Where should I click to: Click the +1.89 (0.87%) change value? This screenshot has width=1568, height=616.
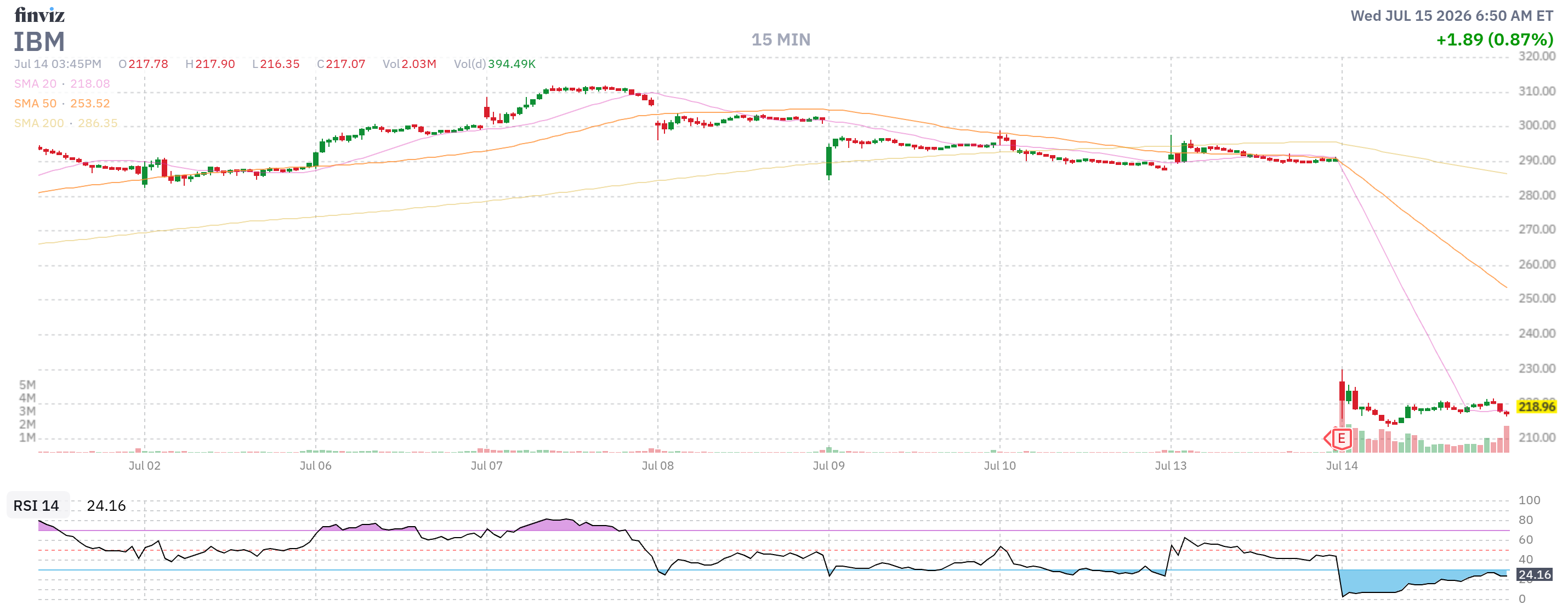coord(1495,39)
